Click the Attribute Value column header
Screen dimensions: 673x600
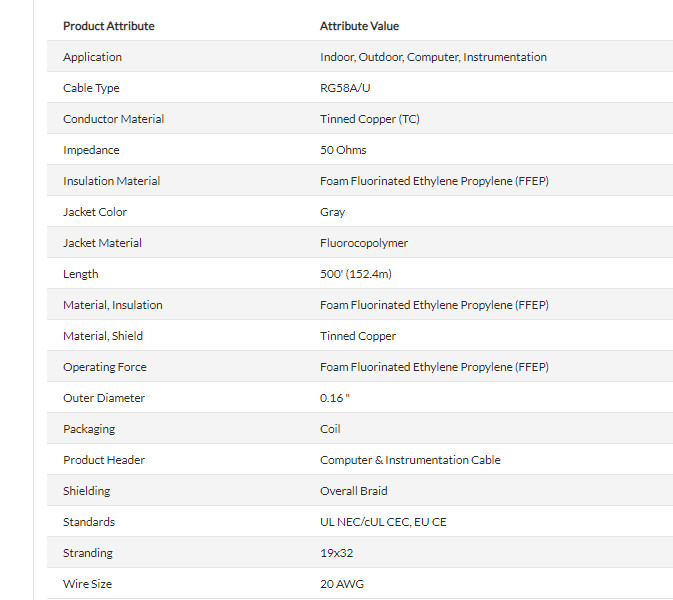tap(359, 26)
